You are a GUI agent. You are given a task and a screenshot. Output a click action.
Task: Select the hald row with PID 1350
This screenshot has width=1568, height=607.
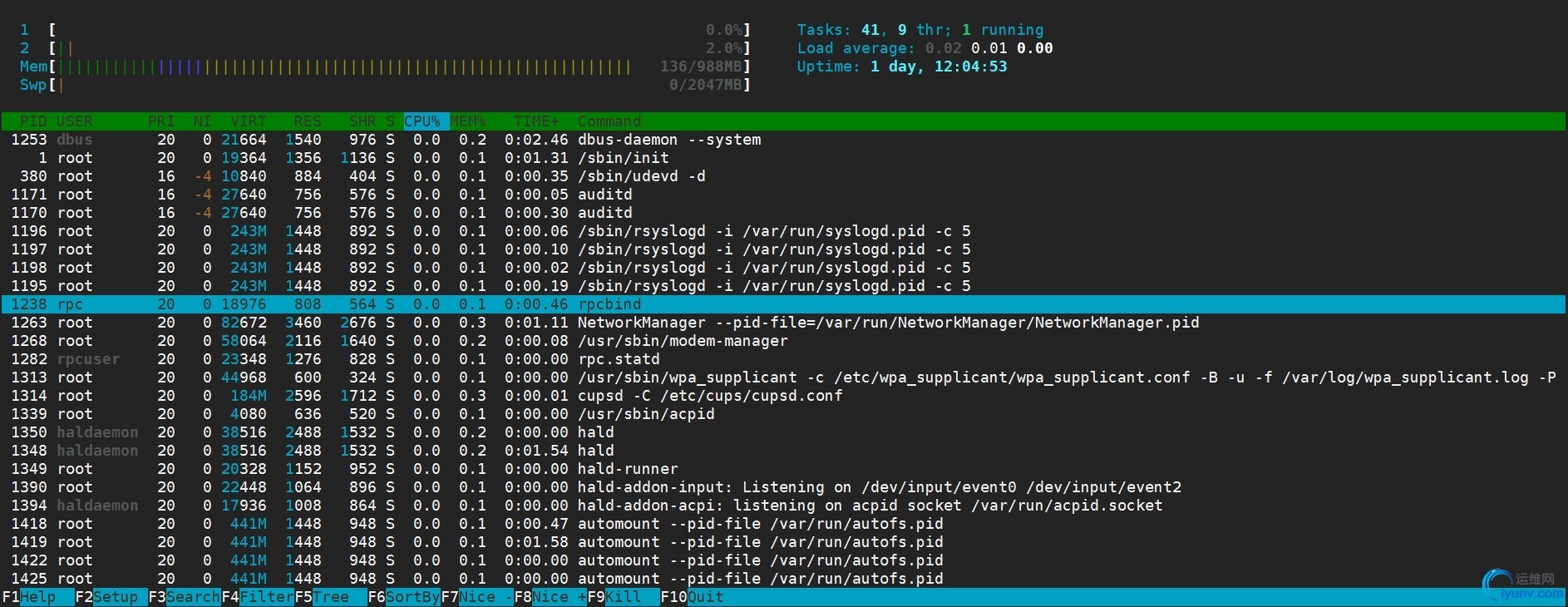(x=784, y=432)
